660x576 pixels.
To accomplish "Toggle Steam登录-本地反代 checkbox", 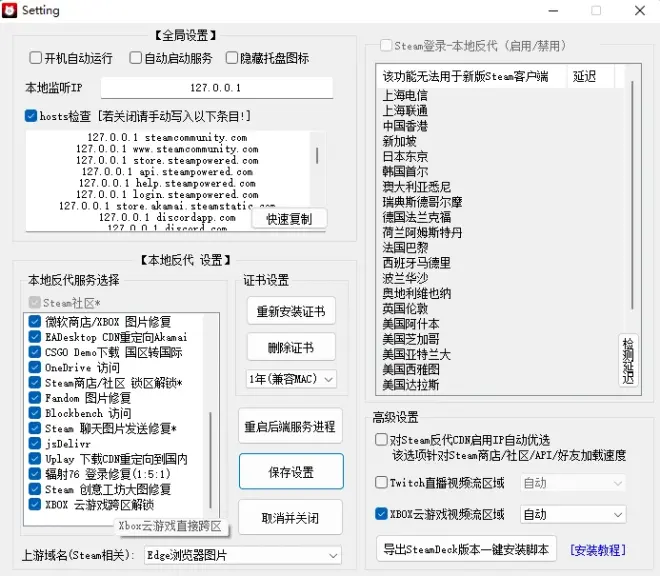I will coord(386,45).
